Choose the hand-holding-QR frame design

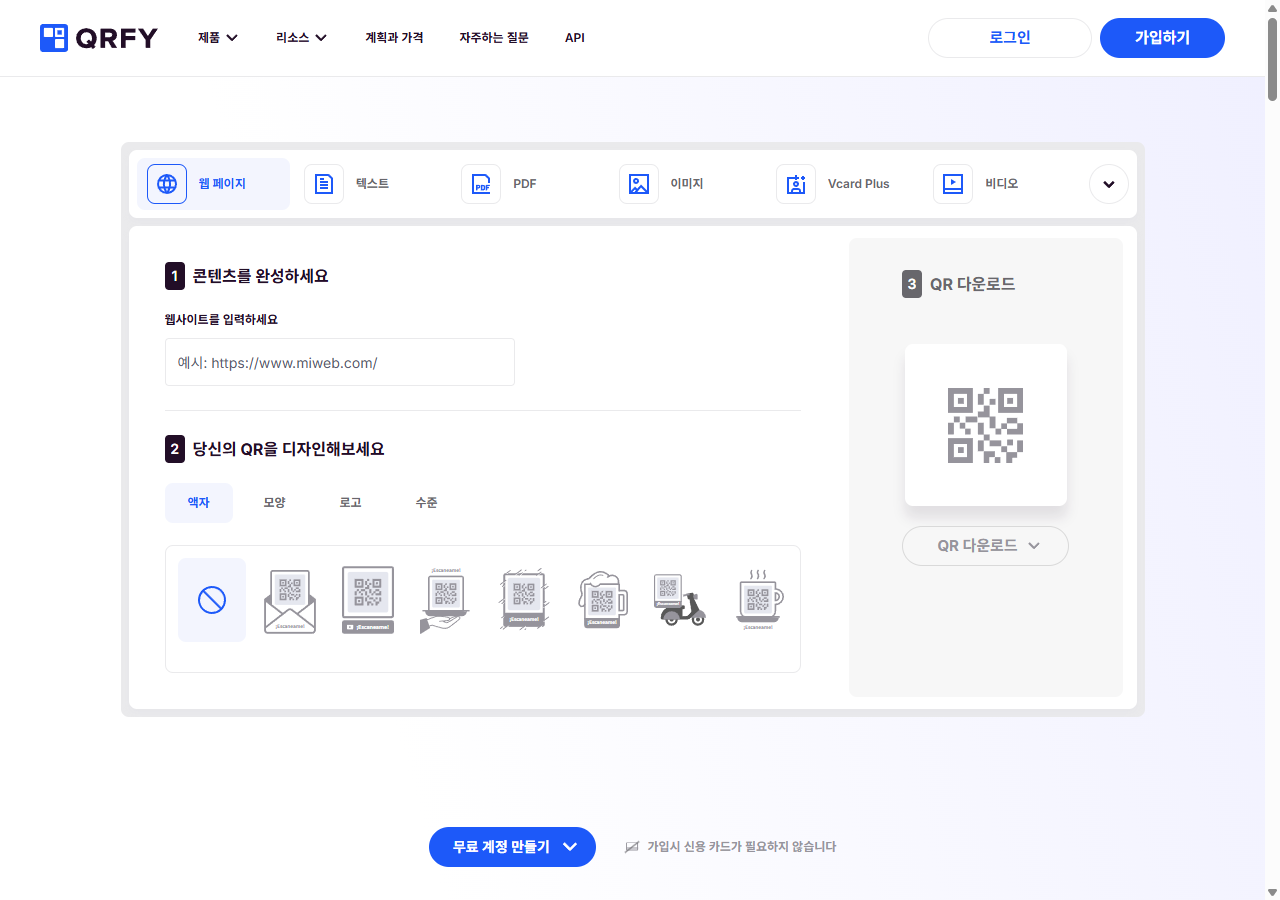coord(444,599)
